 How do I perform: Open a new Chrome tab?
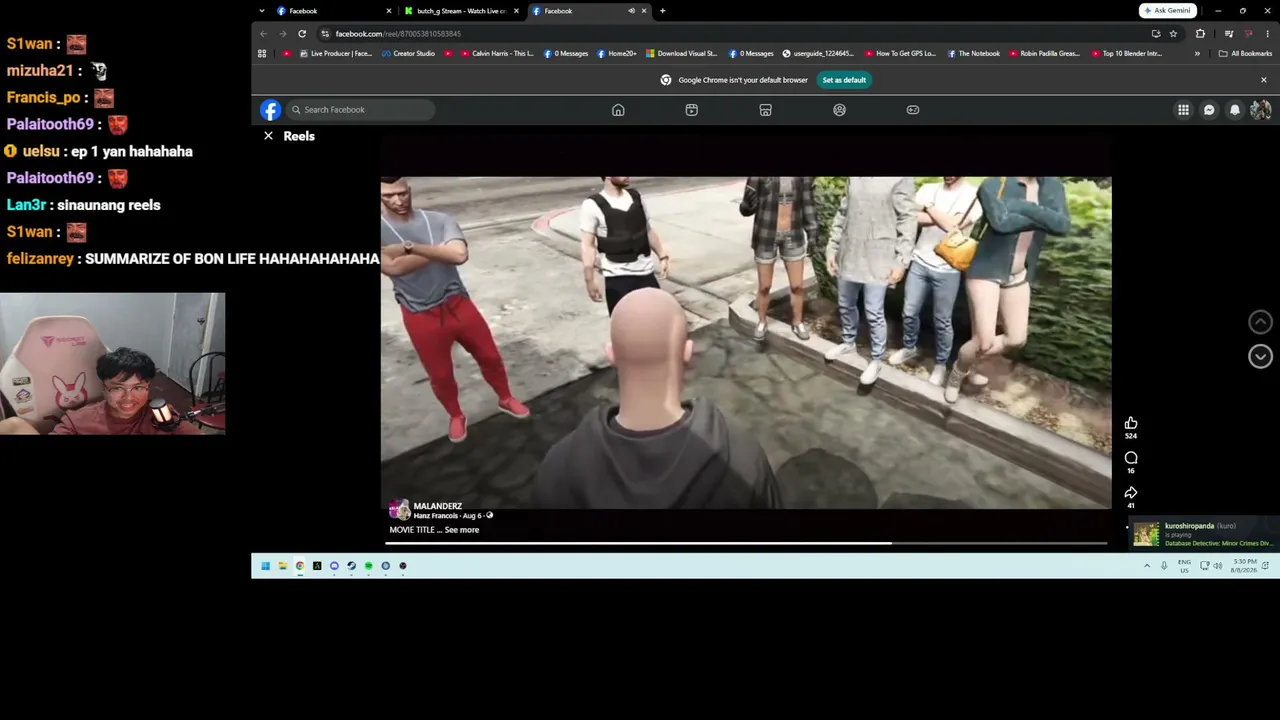[x=662, y=11]
